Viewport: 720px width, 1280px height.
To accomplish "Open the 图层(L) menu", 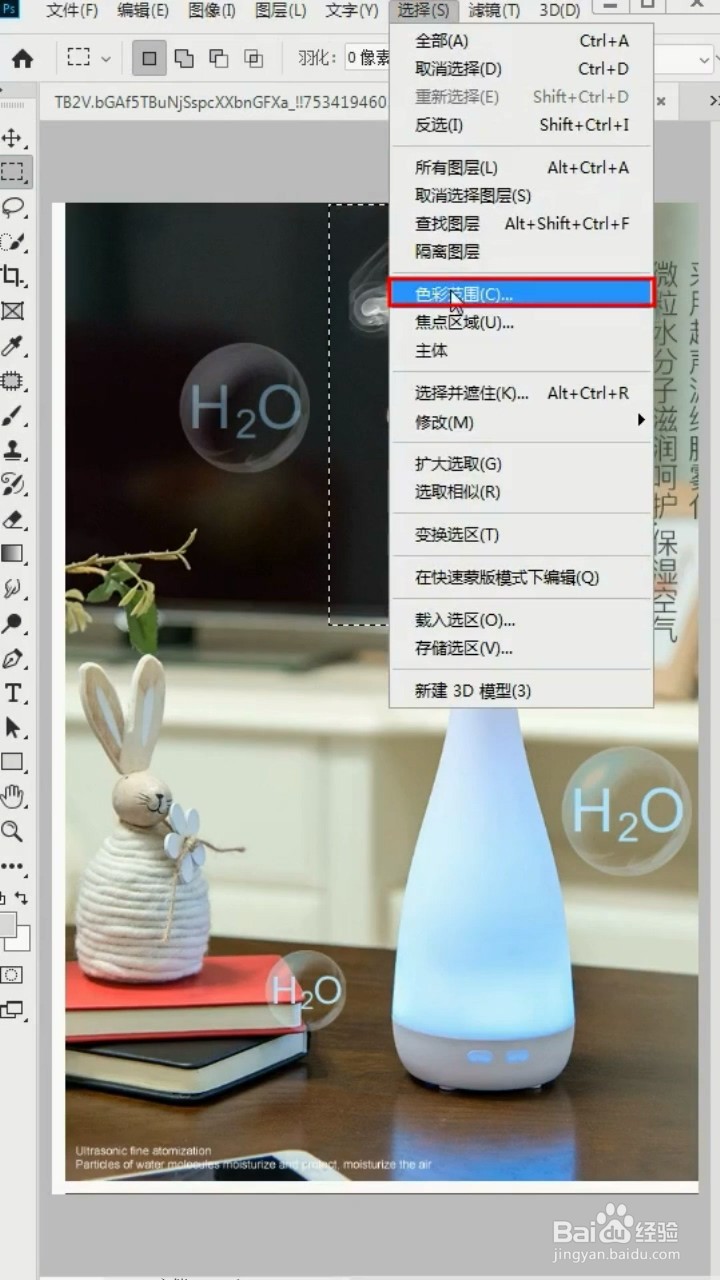I will pyautogui.click(x=280, y=11).
